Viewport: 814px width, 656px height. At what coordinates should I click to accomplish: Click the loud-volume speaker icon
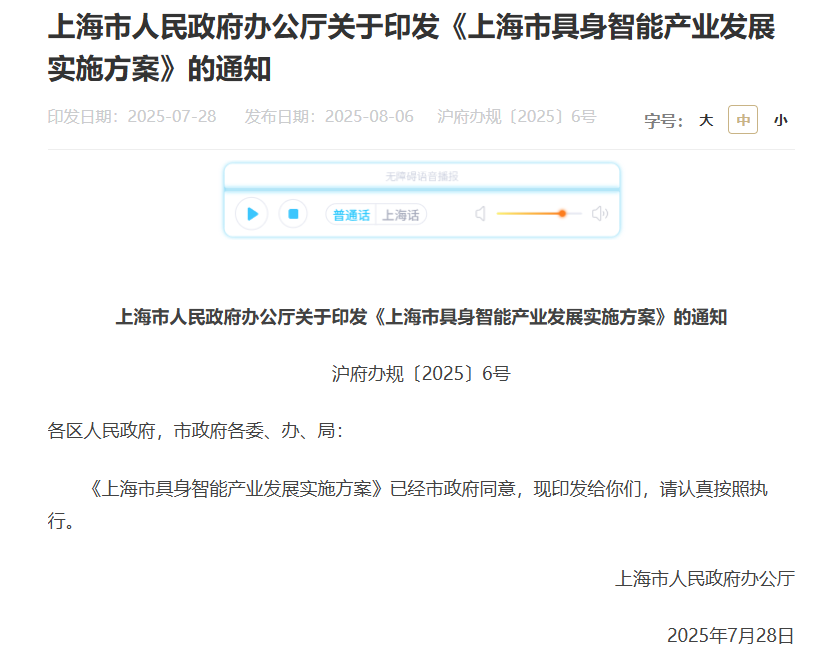600,214
